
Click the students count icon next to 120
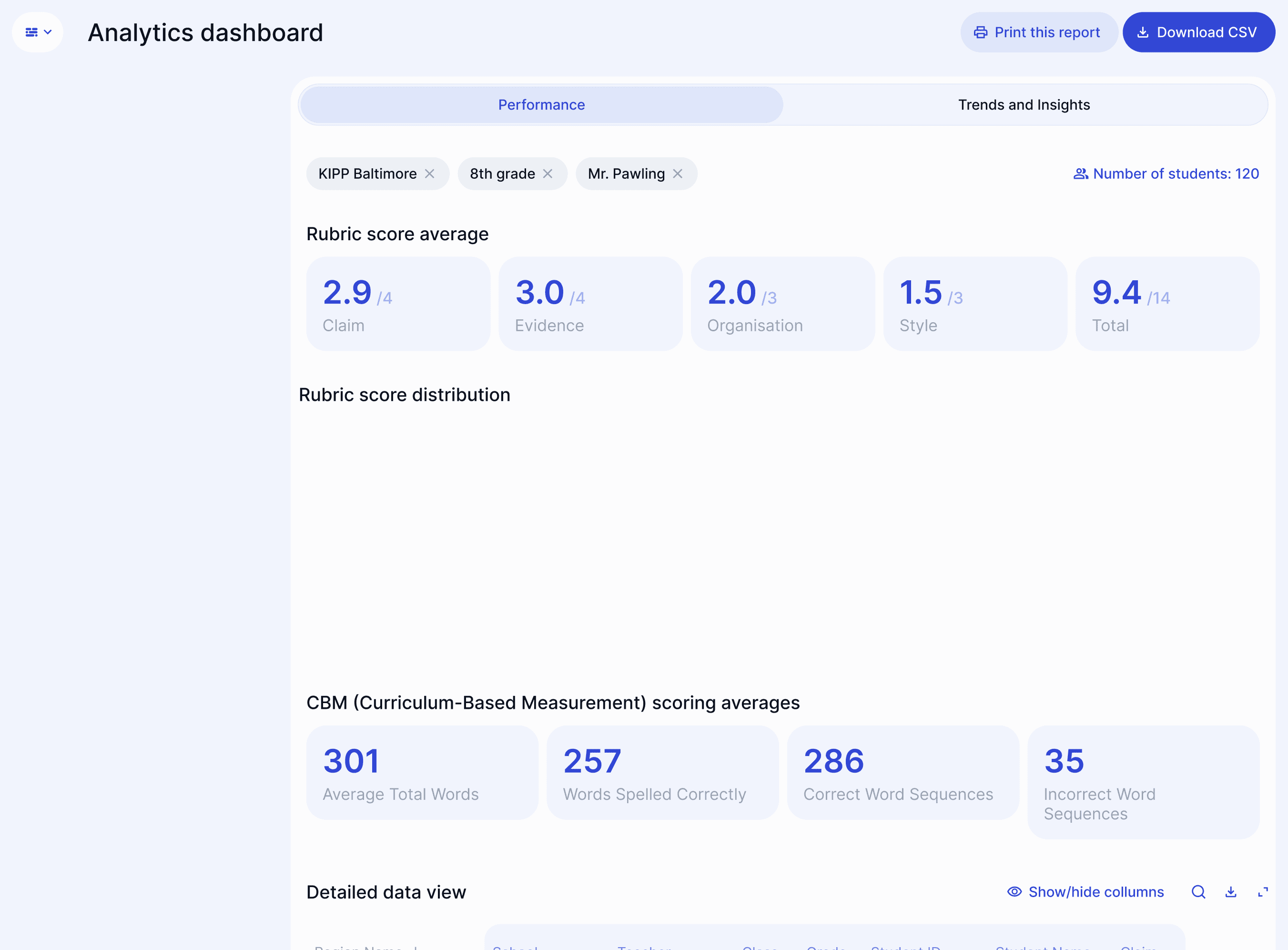tap(1081, 174)
